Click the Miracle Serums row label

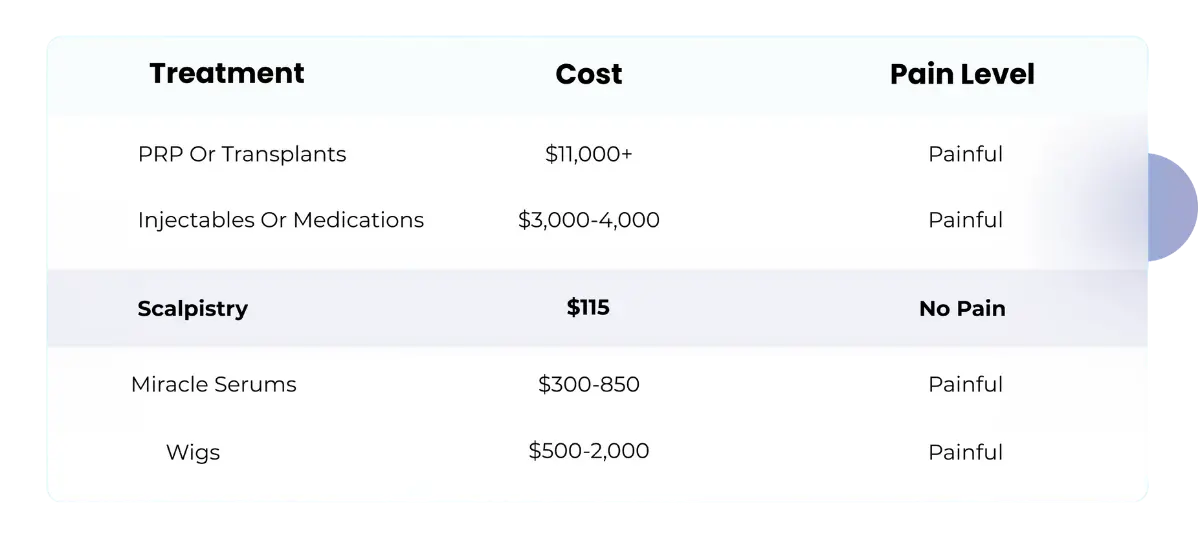(x=214, y=384)
